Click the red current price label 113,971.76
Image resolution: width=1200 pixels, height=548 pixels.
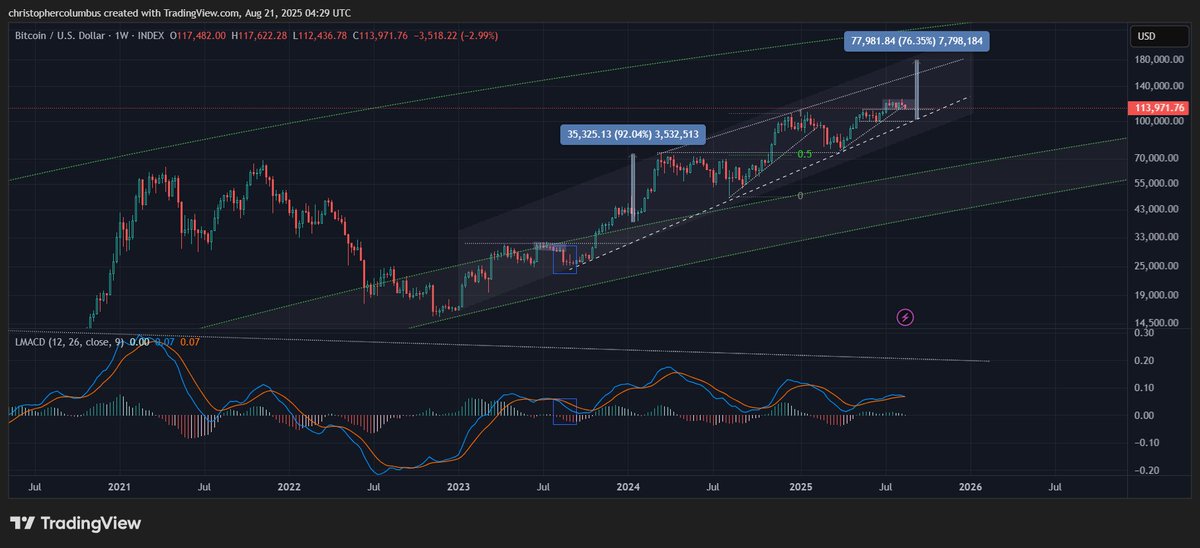coord(1160,108)
